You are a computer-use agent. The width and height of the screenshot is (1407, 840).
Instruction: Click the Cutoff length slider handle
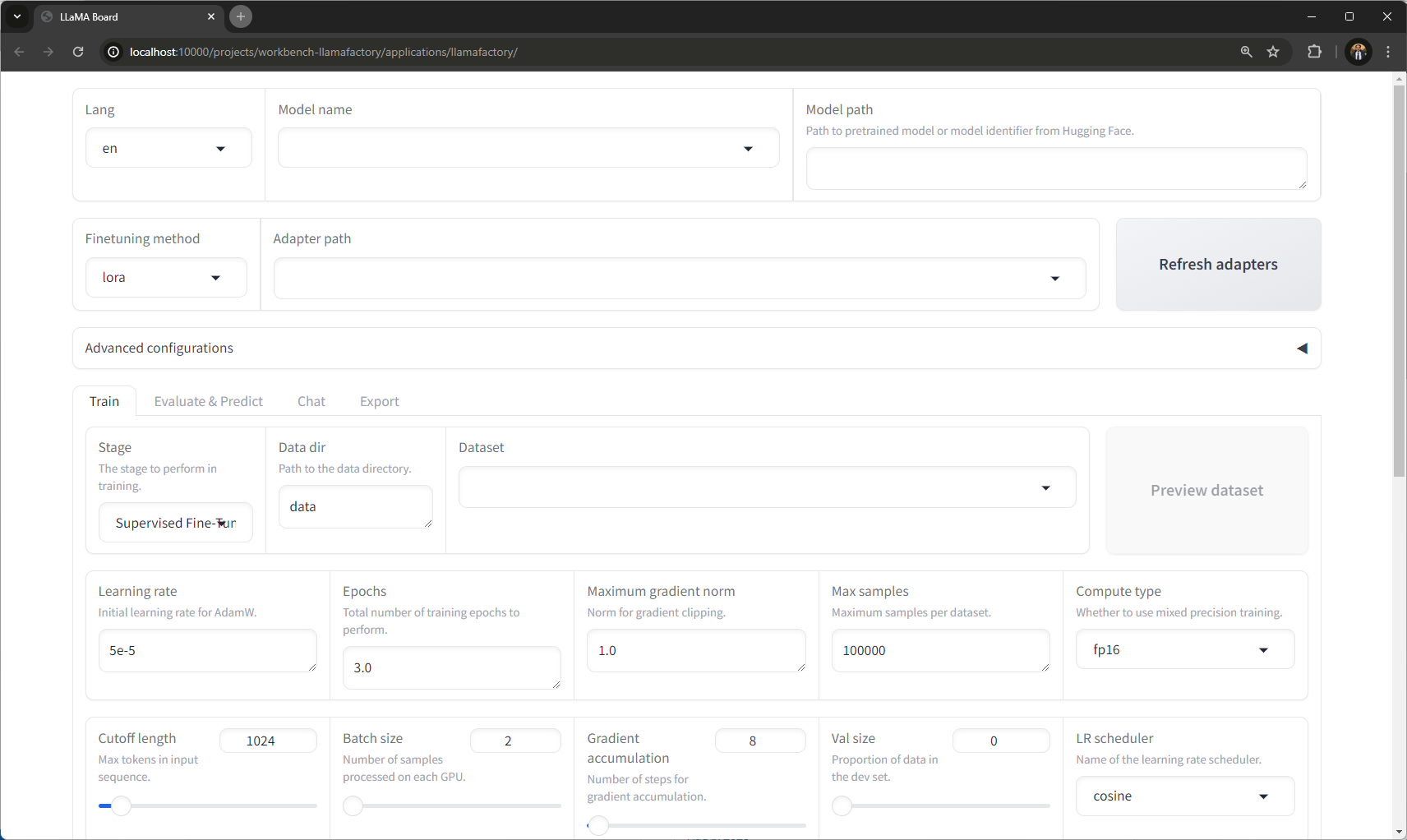[x=122, y=805]
